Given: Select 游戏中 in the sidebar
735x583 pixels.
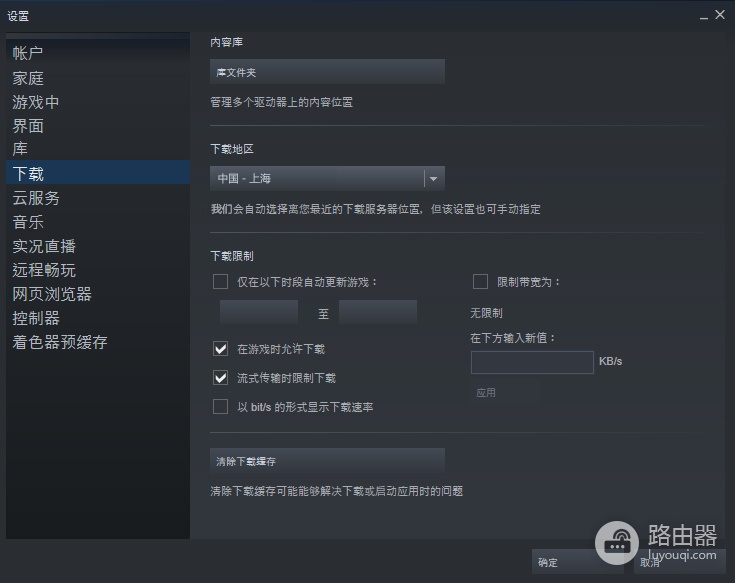Looking at the screenshot, I should point(98,102).
